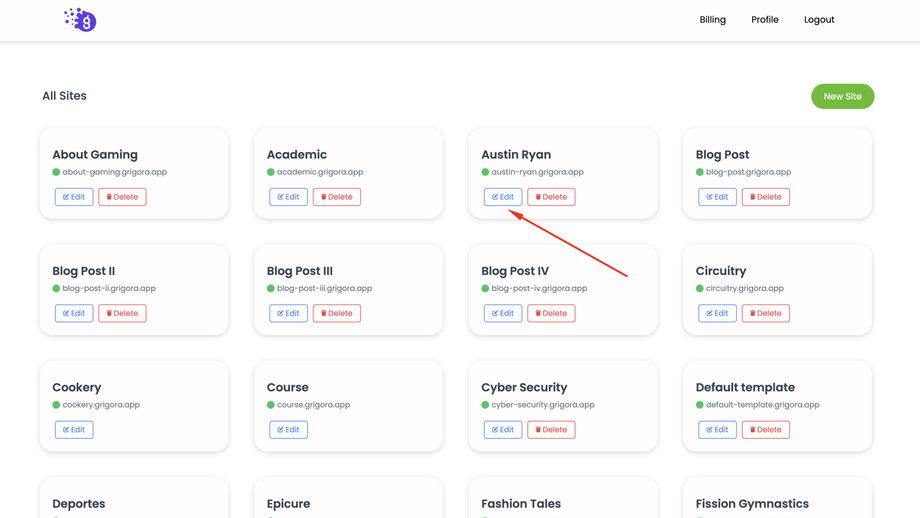This screenshot has width=920, height=518.
Task: Log out via the Logout link
Action: point(818,20)
